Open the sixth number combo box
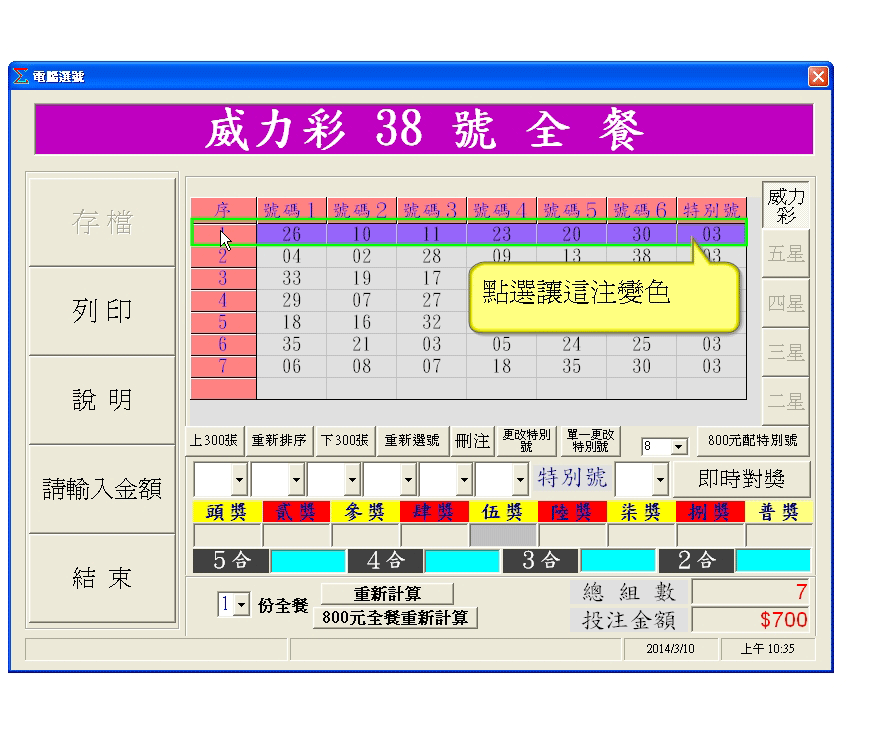The image size is (883, 750). tap(520, 480)
